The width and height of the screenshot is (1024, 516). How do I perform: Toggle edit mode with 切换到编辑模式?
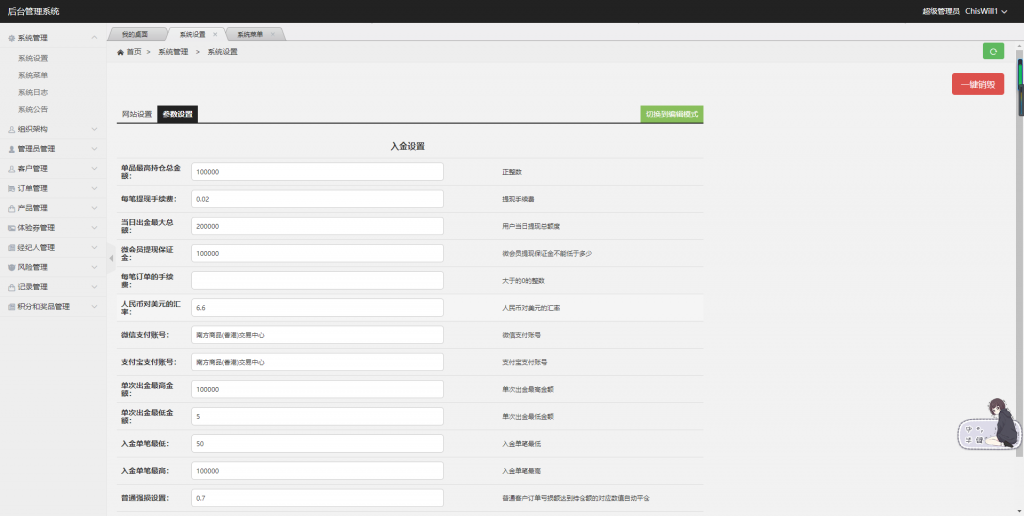[671, 114]
